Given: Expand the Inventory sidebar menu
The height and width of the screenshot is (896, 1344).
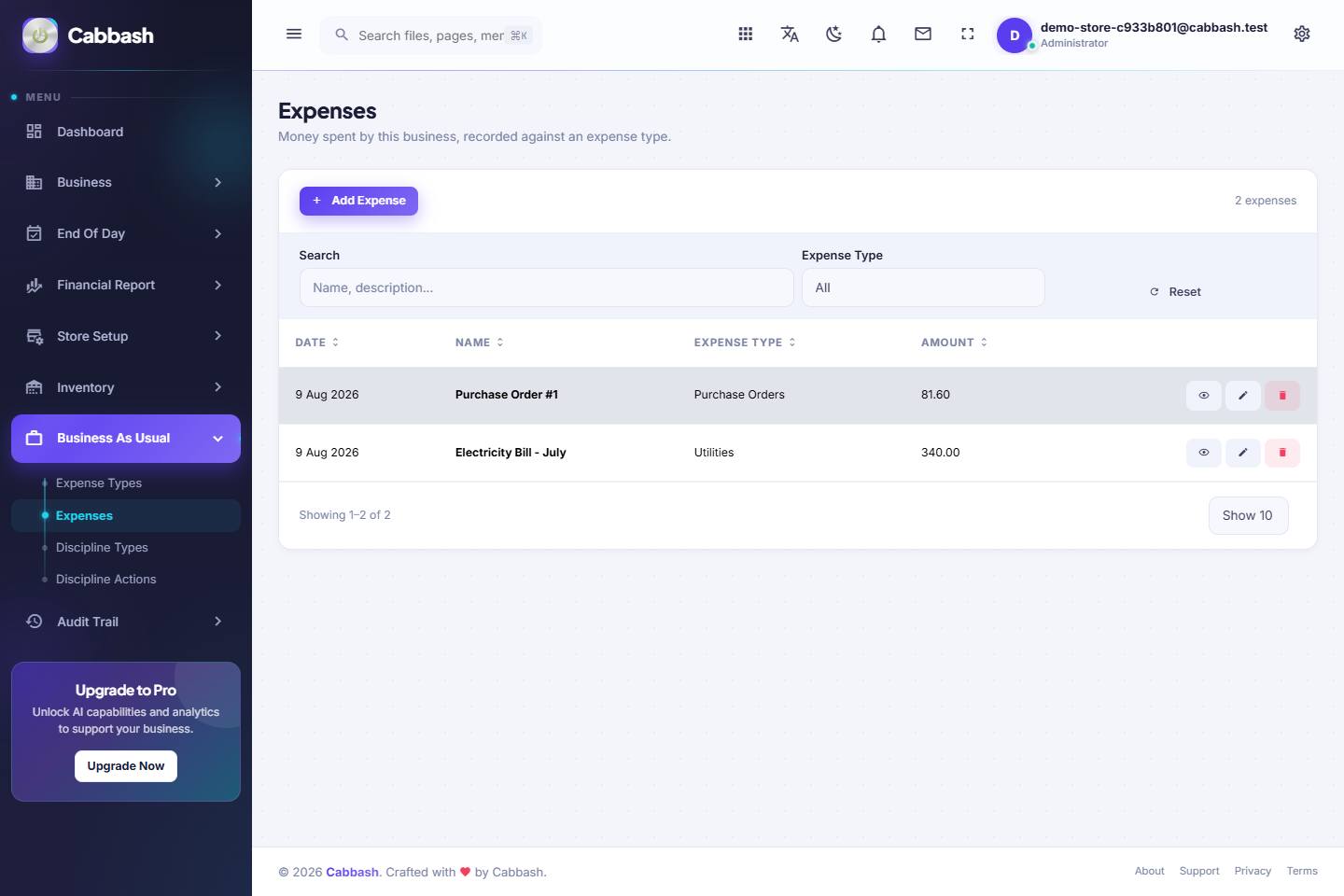Looking at the screenshot, I should tap(126, 387).
